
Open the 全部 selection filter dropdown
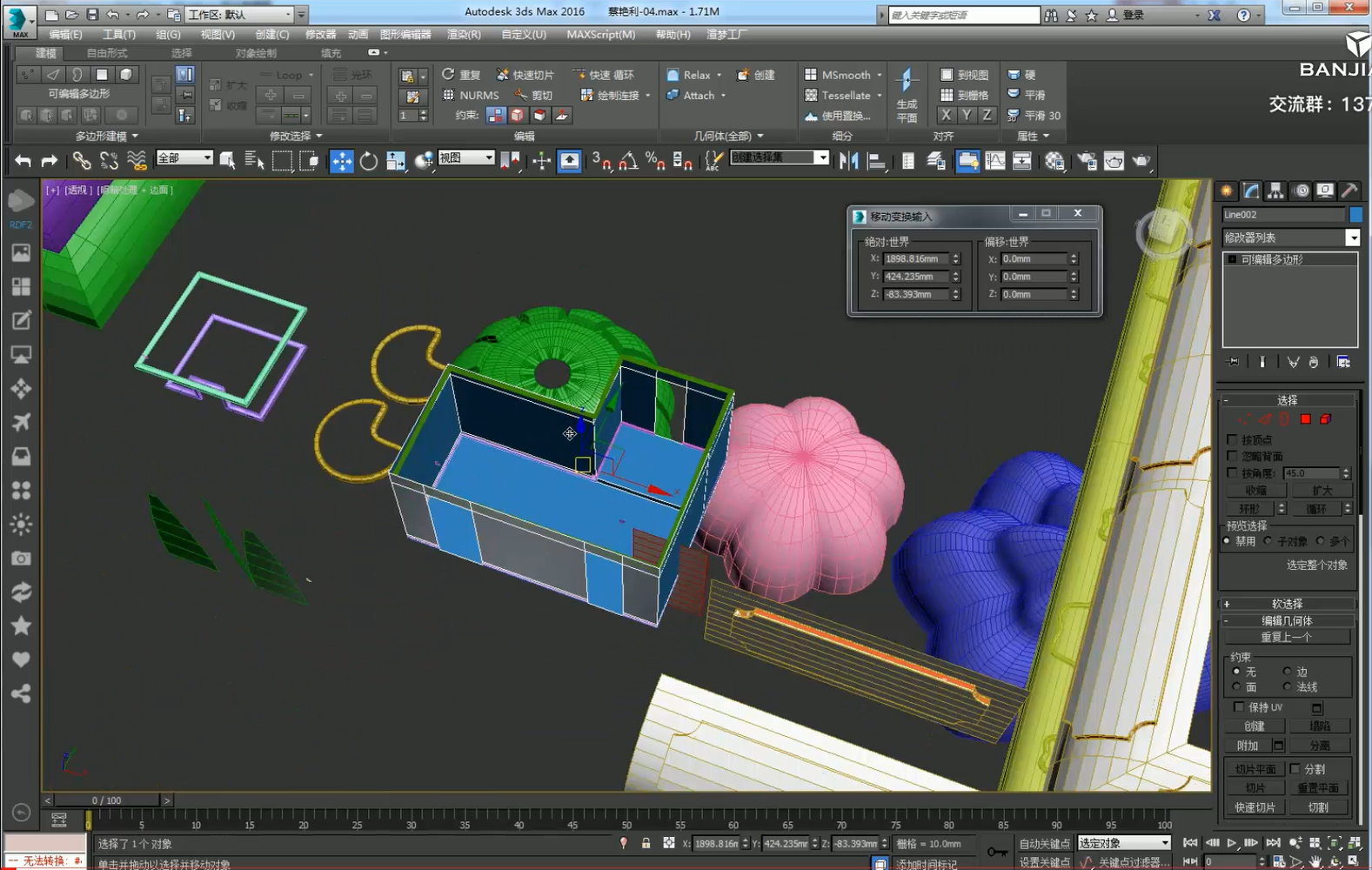coord(184,157)
